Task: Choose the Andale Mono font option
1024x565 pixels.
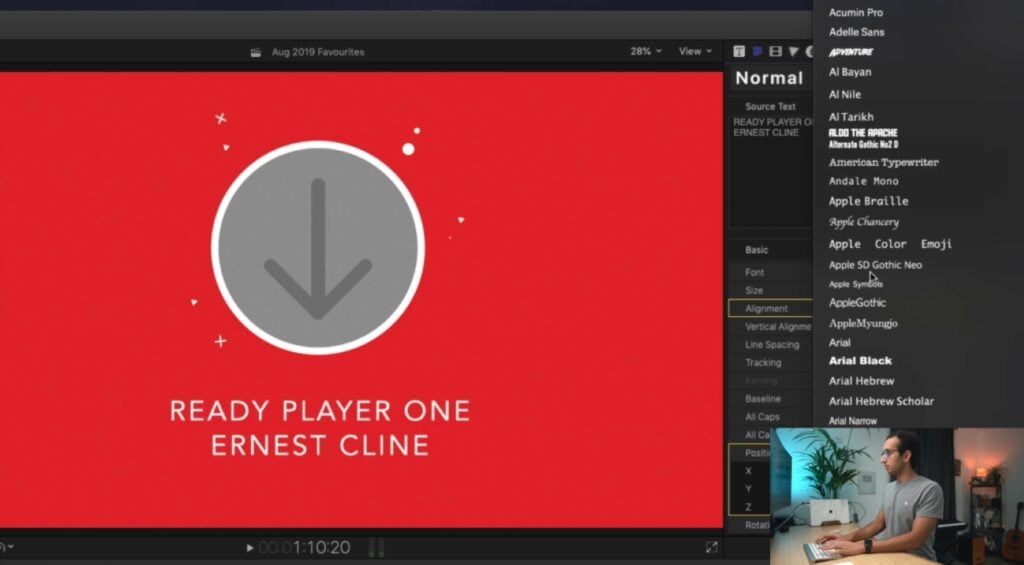Action: 863,181
